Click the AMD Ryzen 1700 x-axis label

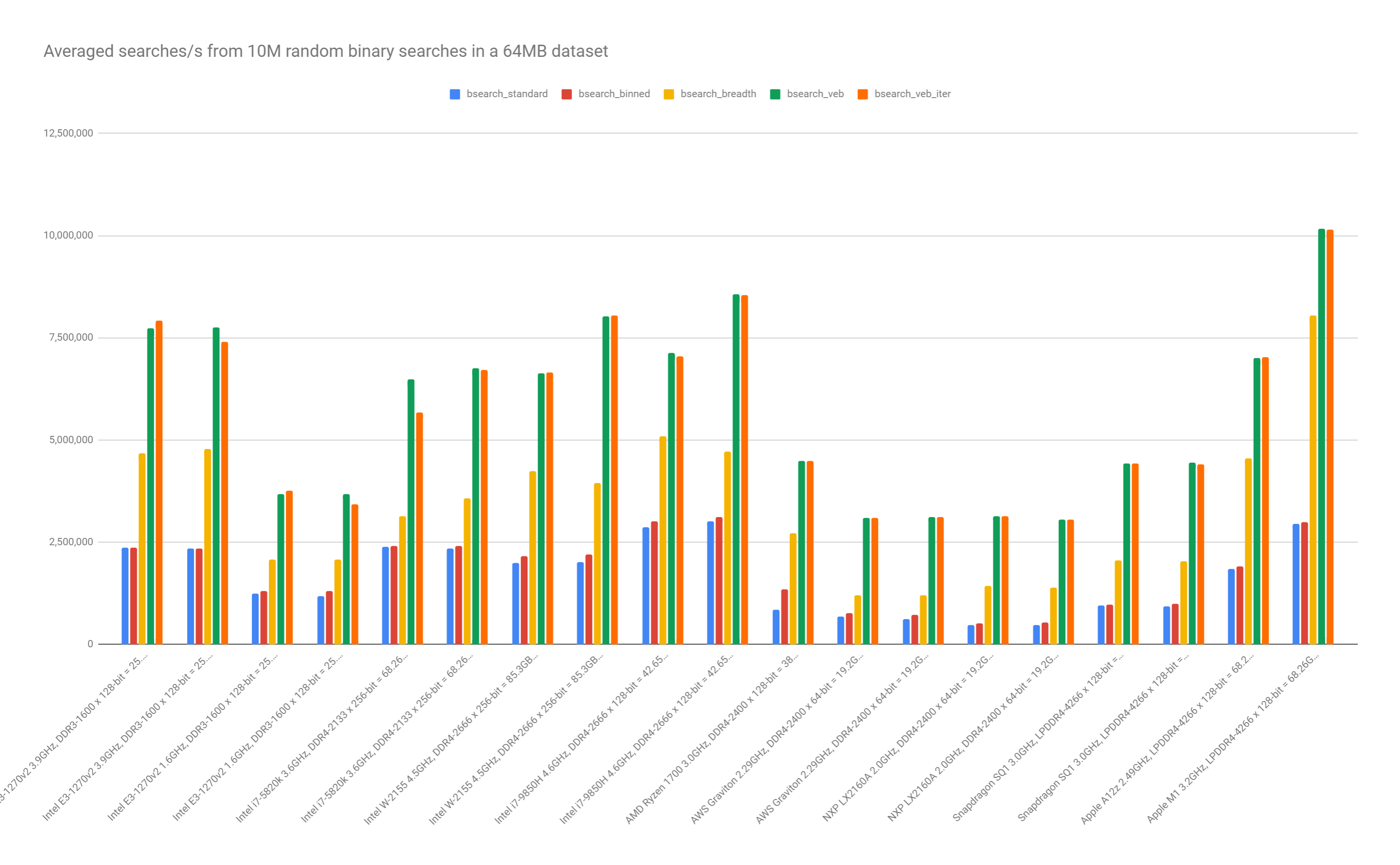coord(712,738)
